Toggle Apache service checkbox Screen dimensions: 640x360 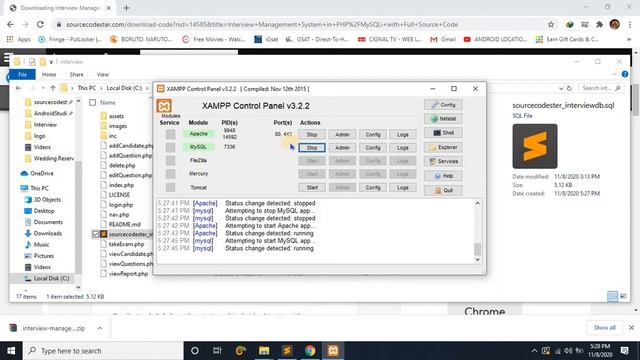pos(170,134)
